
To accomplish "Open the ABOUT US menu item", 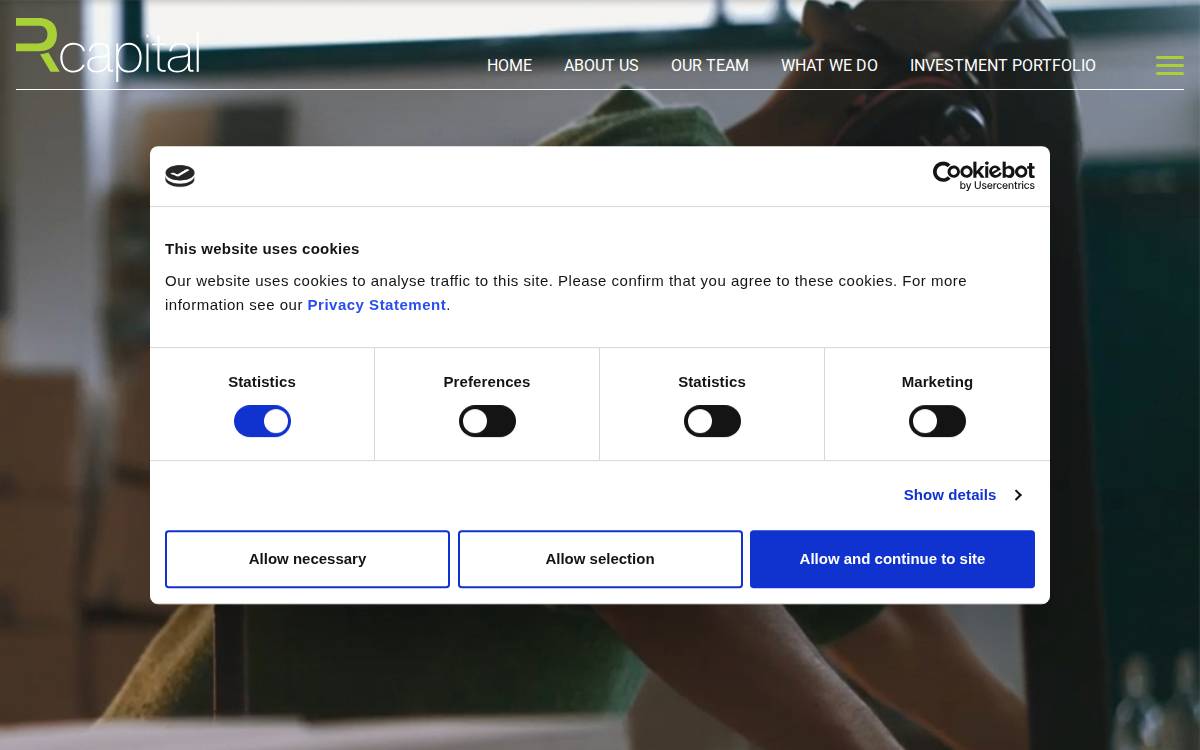I will 601,65.
